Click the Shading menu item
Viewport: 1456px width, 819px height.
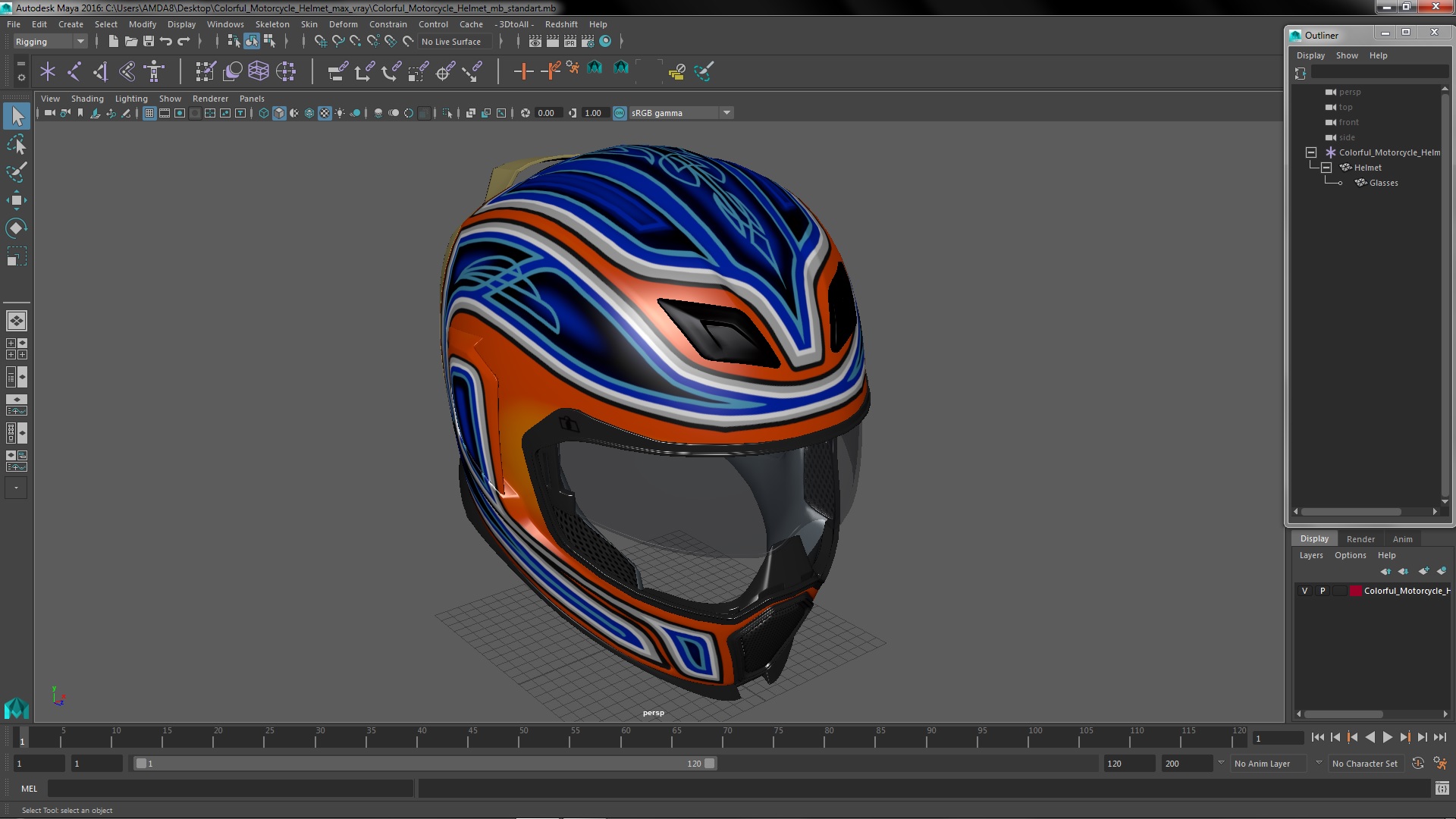(x=86, y=98)
